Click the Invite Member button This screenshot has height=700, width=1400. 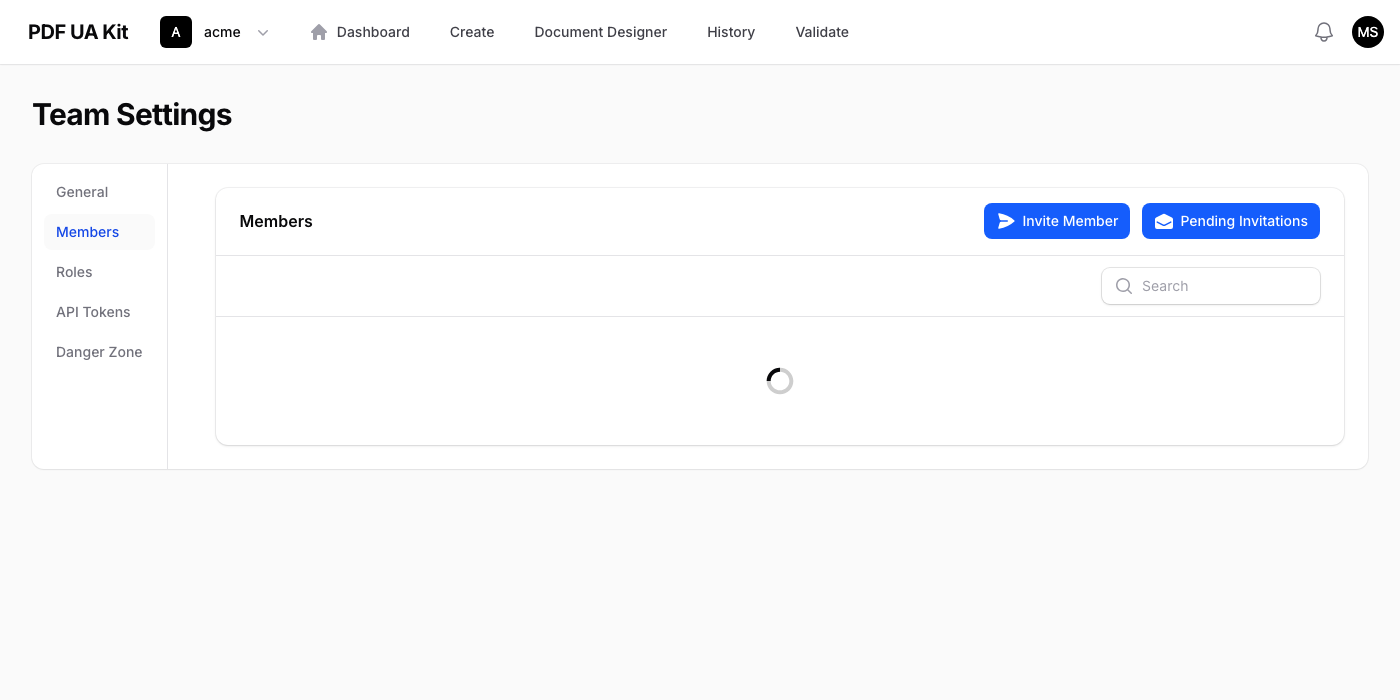[x=1056, y=220]
